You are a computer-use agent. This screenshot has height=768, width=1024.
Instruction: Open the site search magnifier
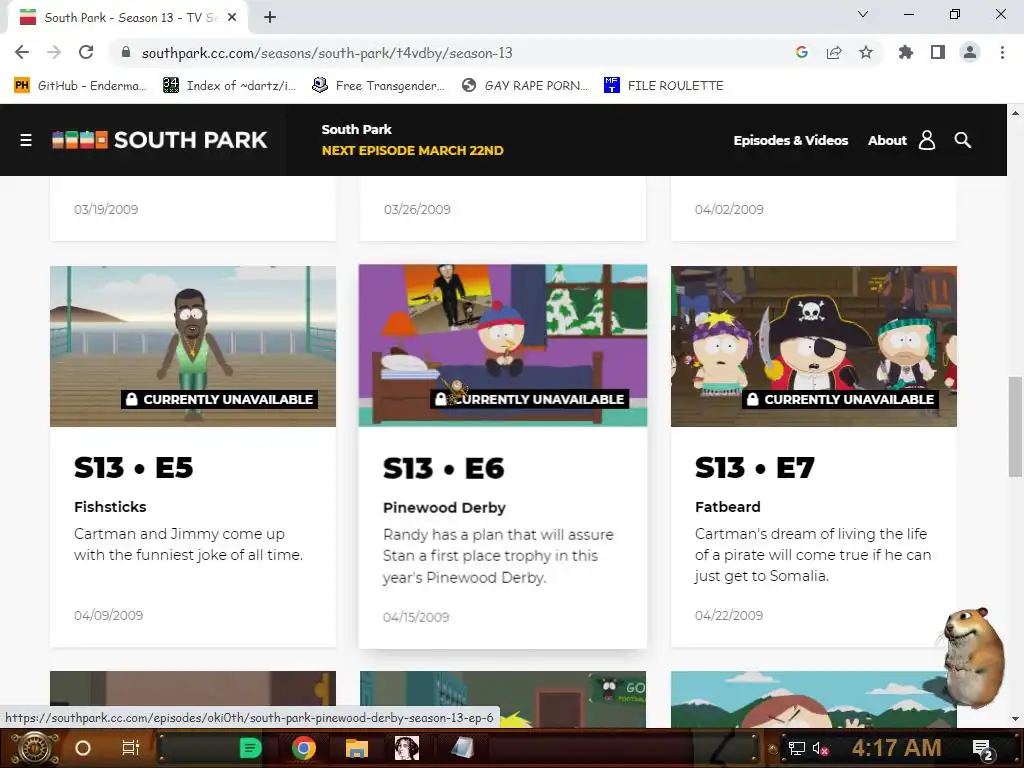coord(963,140)
